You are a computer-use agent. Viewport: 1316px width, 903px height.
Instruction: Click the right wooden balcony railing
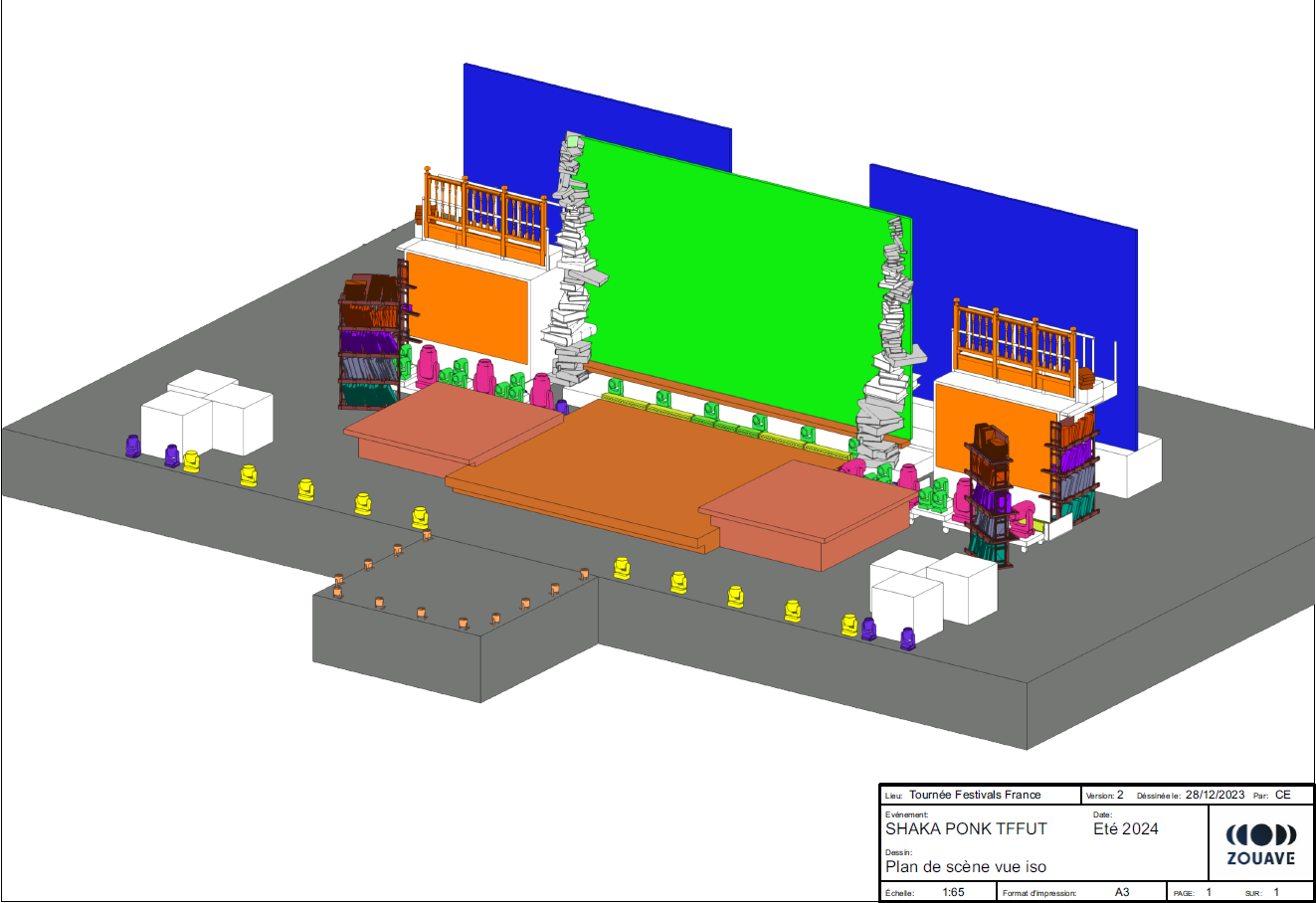pos(1015,343)
